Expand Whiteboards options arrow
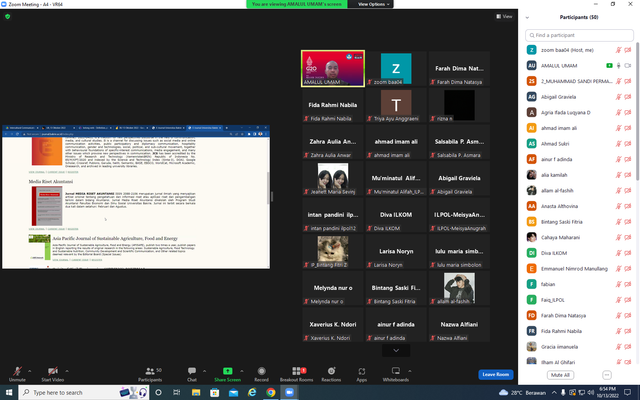640x400 pixels. pyautogui.click(x=409, y=371)
